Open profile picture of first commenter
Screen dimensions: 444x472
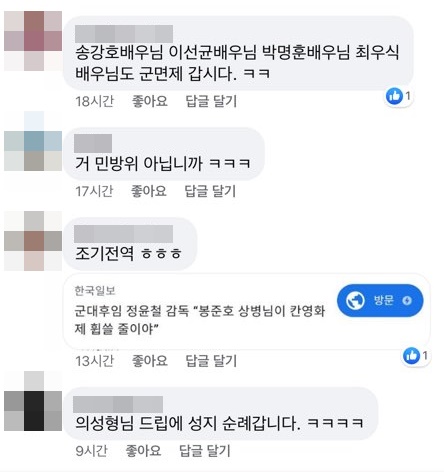33,41
